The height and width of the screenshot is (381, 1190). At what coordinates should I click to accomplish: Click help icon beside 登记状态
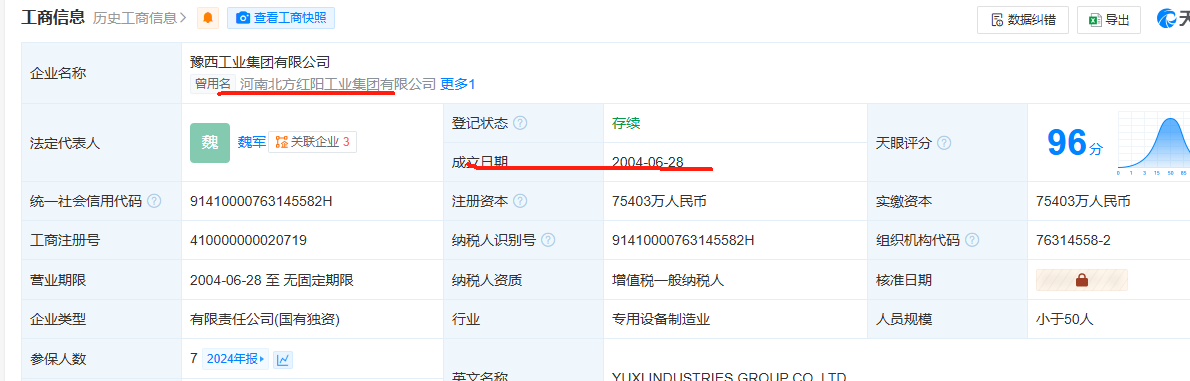(x=521, y=123)
